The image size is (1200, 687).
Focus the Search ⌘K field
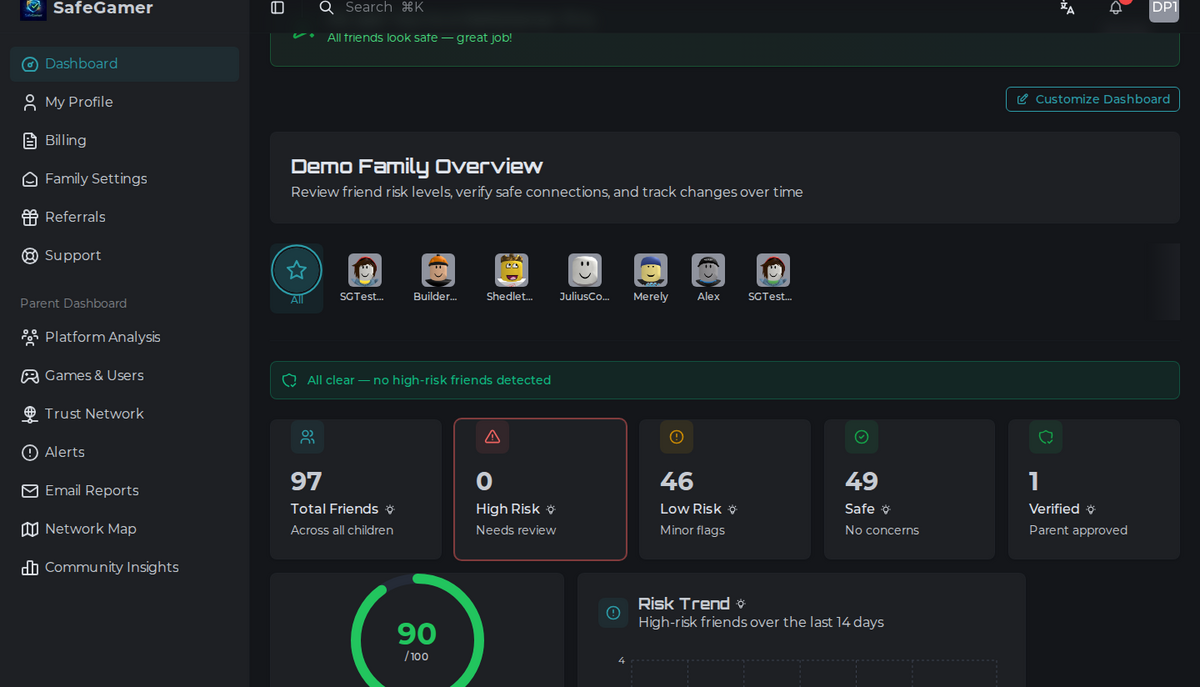click(x=384, y=8)
